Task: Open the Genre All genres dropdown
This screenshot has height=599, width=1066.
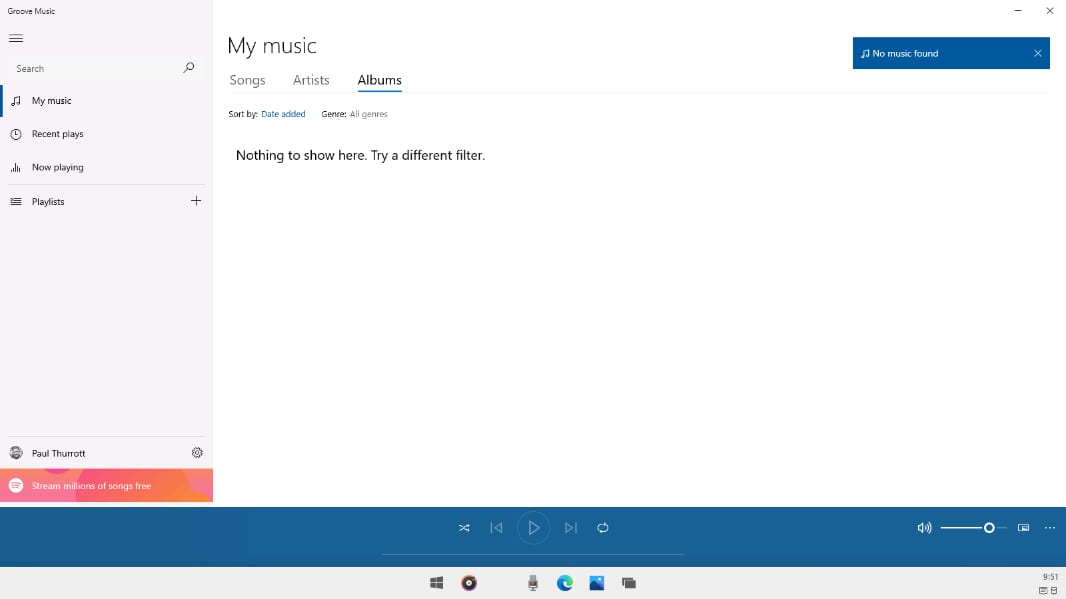Action: 368,114
